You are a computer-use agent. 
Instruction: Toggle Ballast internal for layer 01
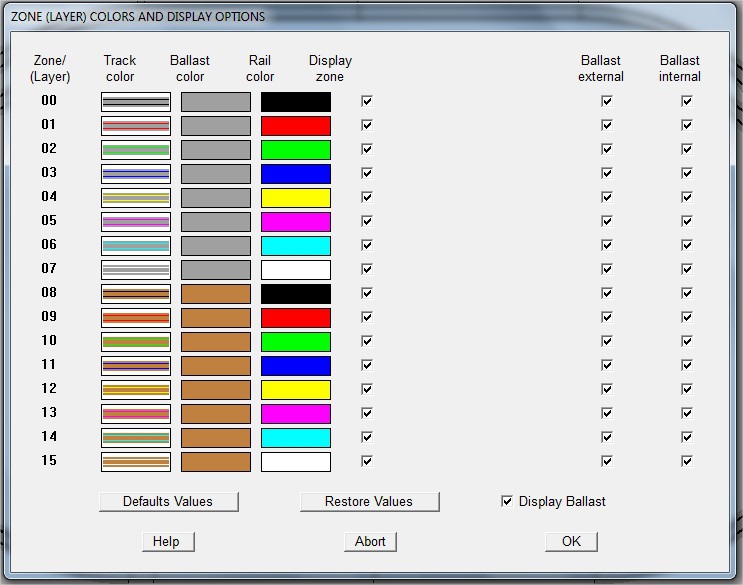pos(687,125)
